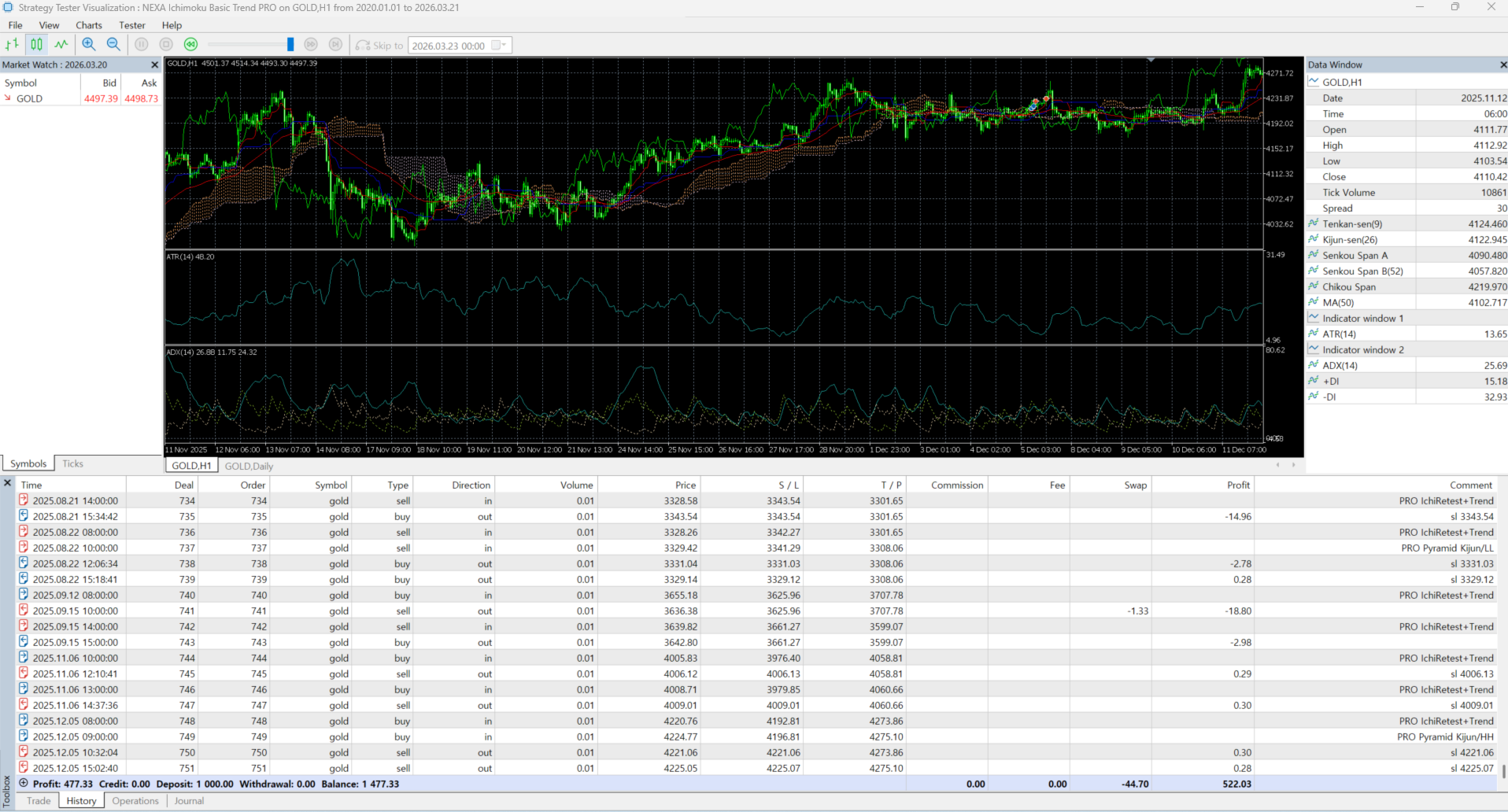Select candlestick chart mode
Viewport: 1508px width, 812px height.
[36, 45]
